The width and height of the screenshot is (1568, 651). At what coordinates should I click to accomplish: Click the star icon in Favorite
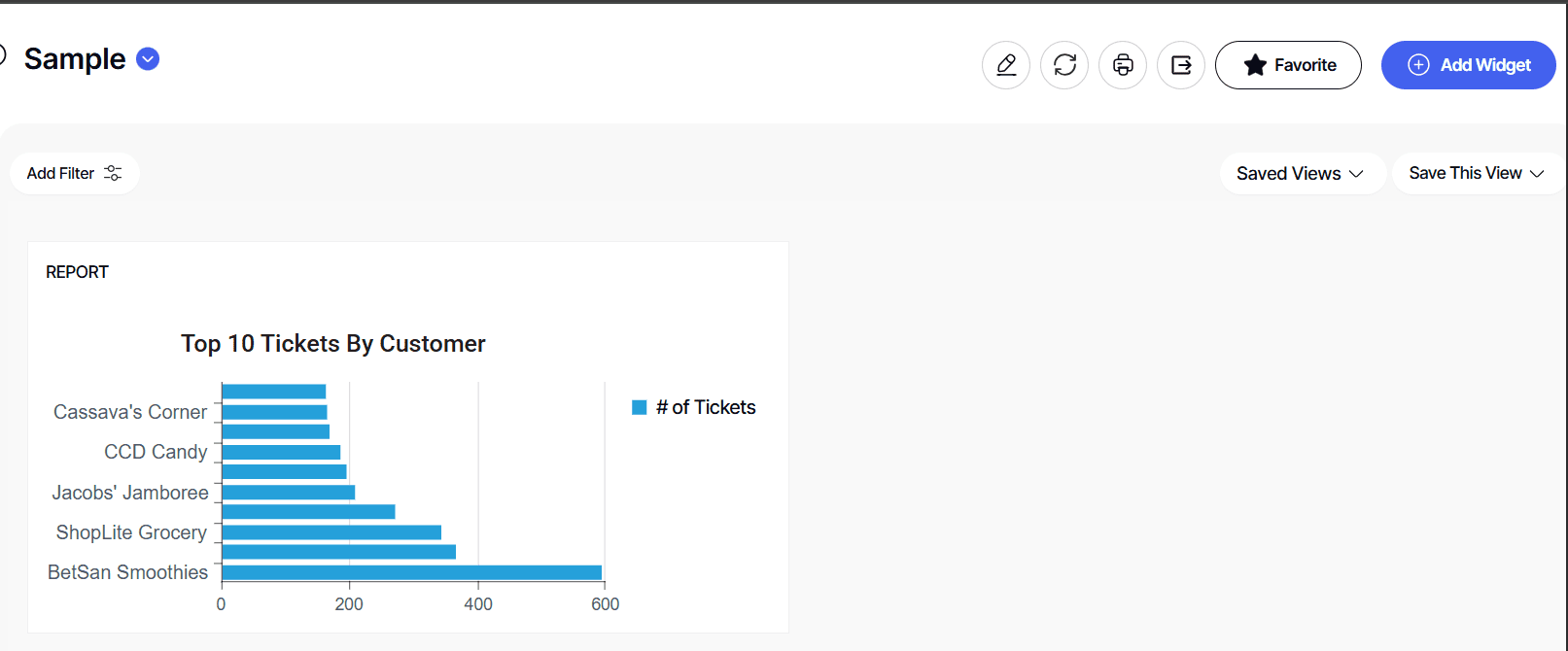click(1255, 65)
